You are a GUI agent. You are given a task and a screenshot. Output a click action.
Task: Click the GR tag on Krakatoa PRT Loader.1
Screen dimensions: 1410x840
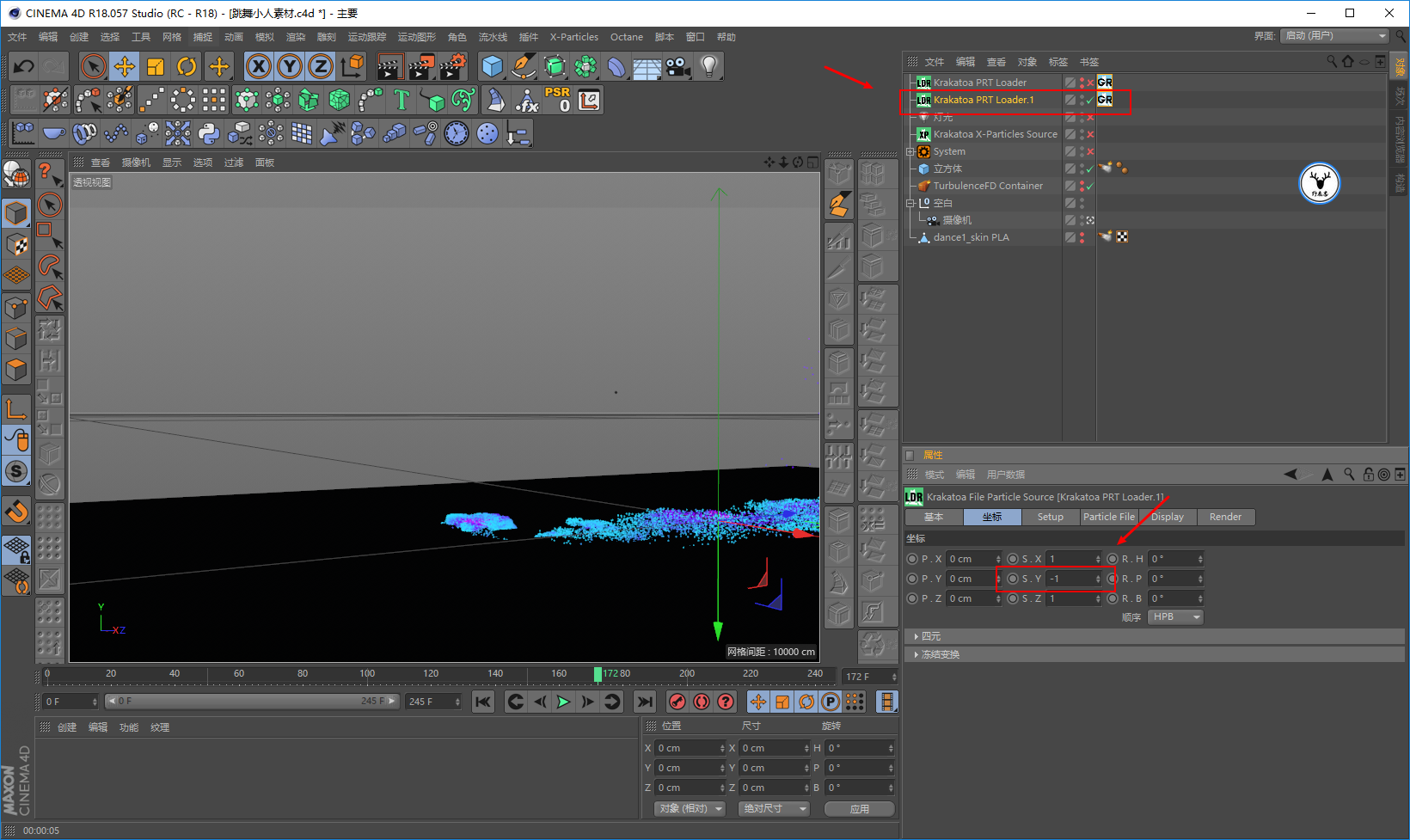(x=1105, y=100)
